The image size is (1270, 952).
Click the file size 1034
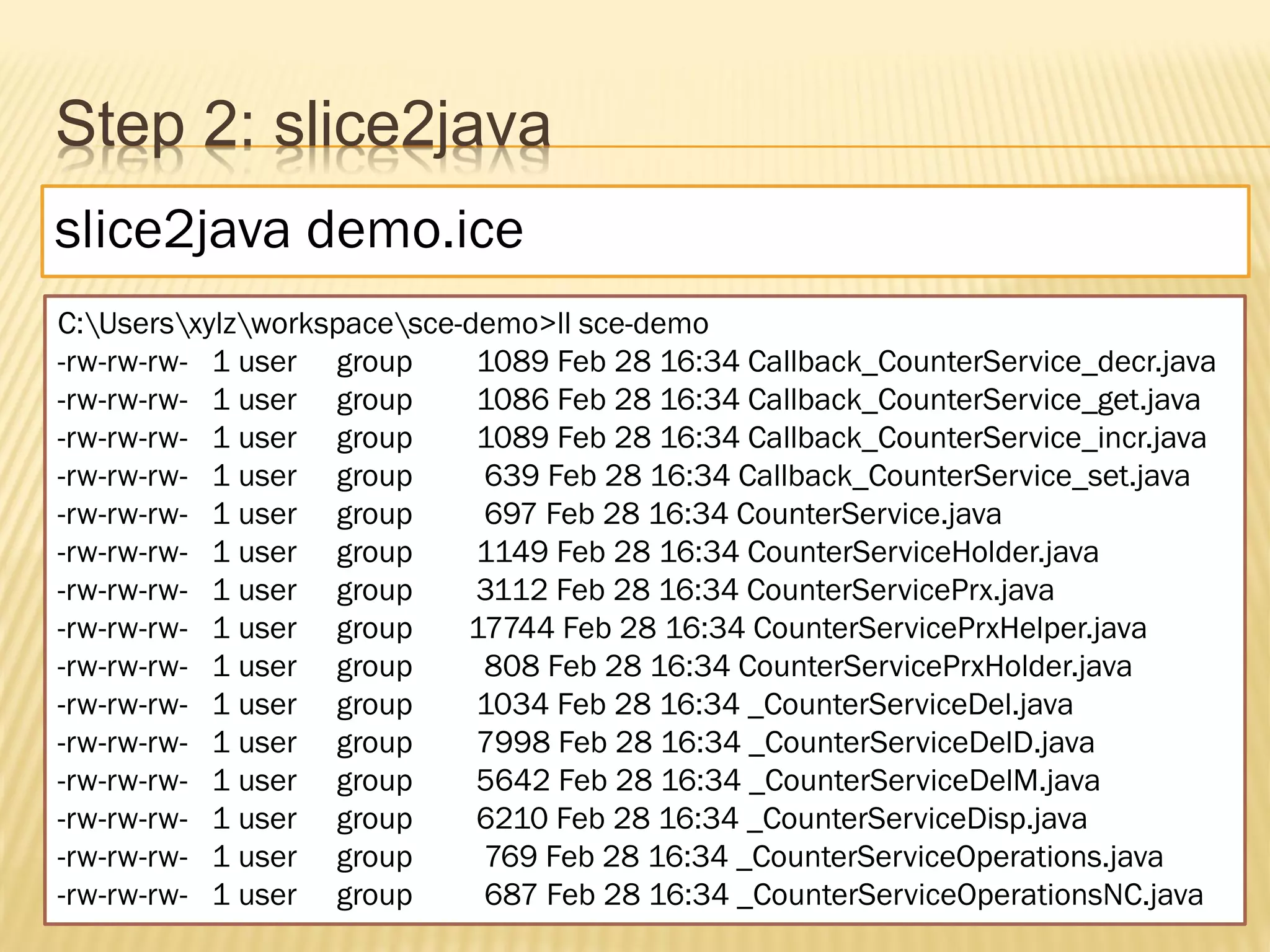point(512,705)
